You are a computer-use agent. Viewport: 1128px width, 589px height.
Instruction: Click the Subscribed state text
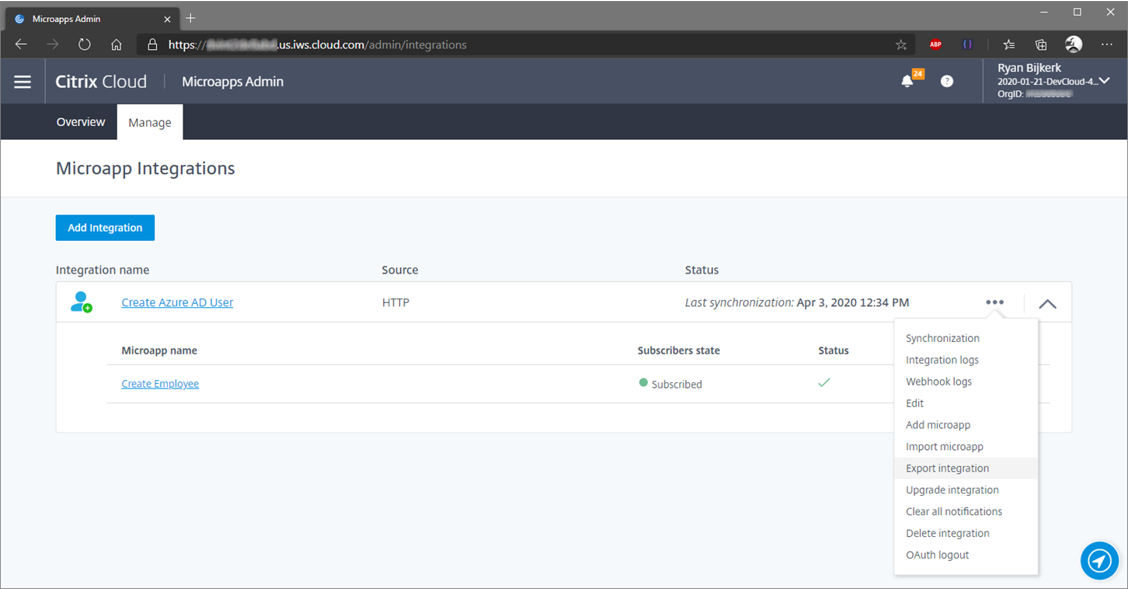pos(676,384)
